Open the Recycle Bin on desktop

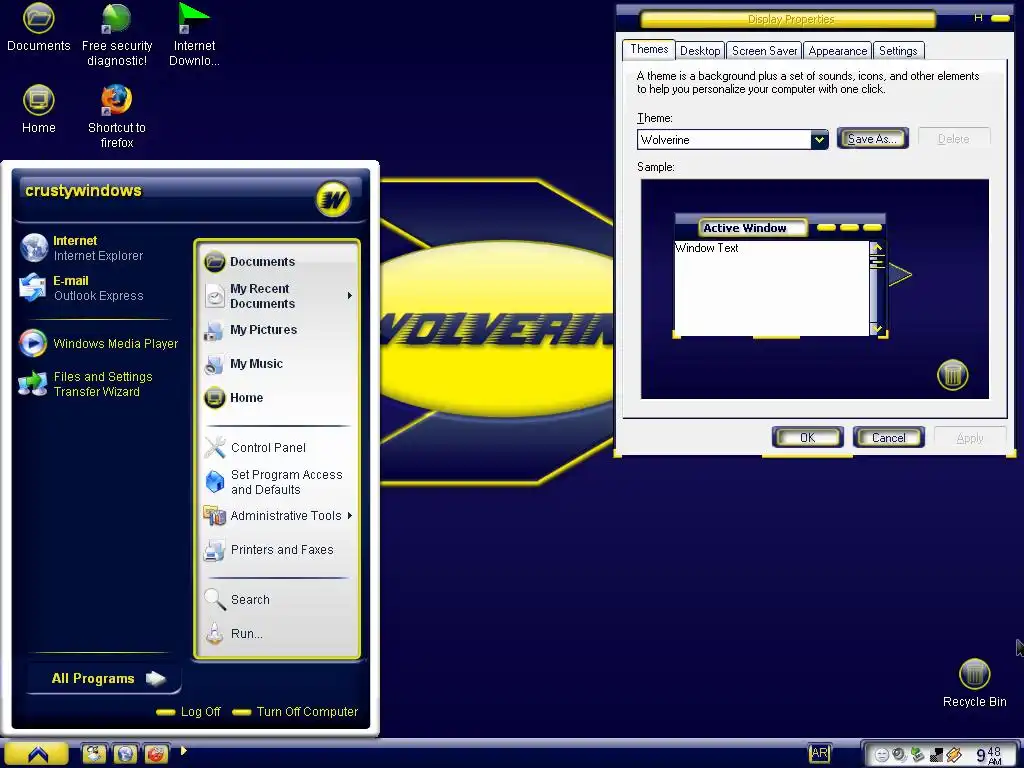pos(974,683)
